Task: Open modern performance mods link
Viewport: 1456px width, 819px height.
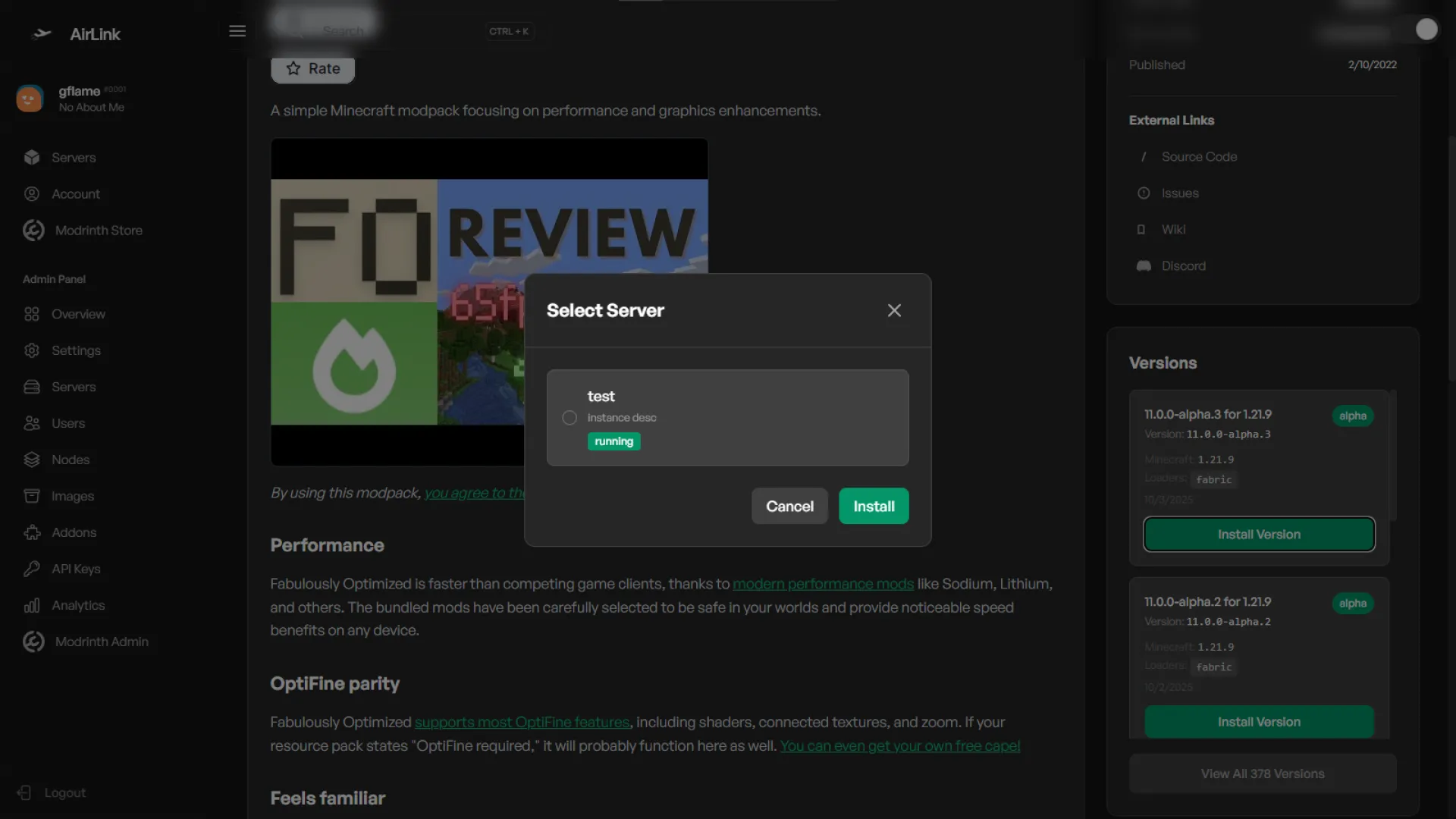Action: coord(823,584)
